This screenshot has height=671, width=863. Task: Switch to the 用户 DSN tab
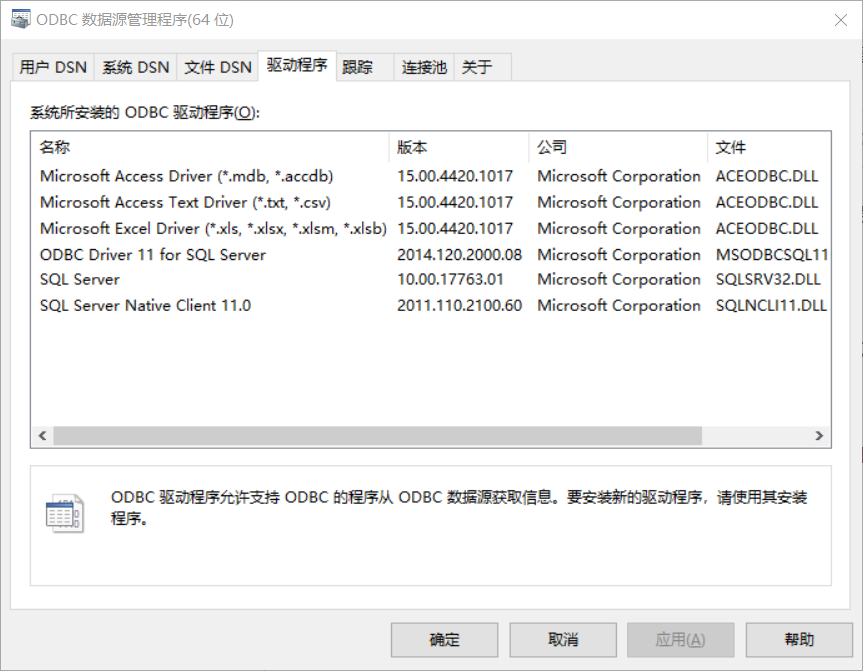pos(53,67)
